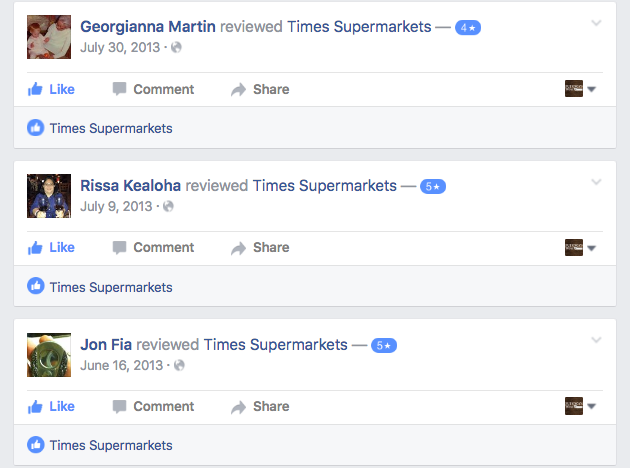This screenshot has width=630, height=468.
Task: Like Jon Fia's review with the thumbs-up icon
Action: point(51,407)
